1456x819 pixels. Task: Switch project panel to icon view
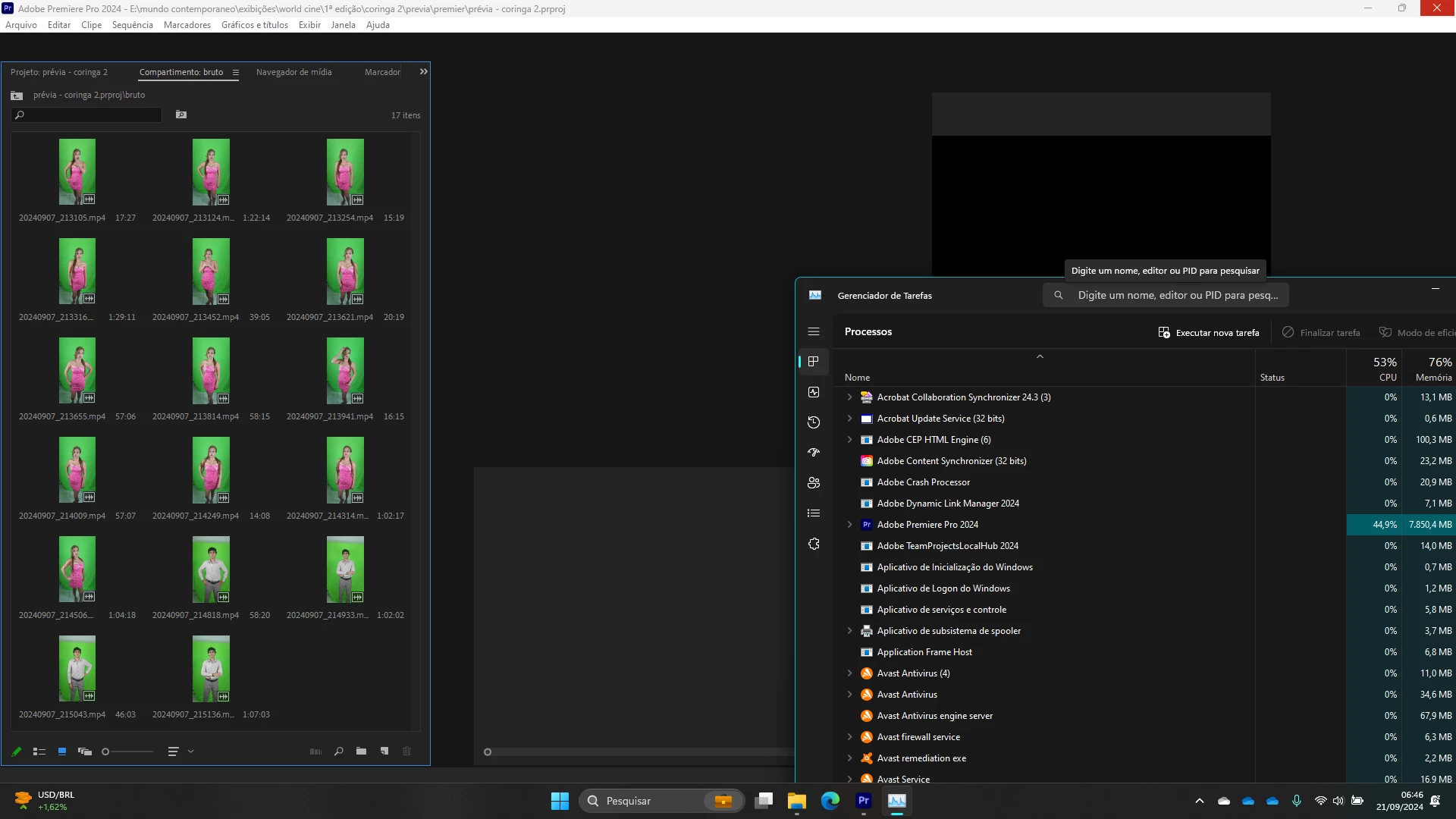click(62, 752)
